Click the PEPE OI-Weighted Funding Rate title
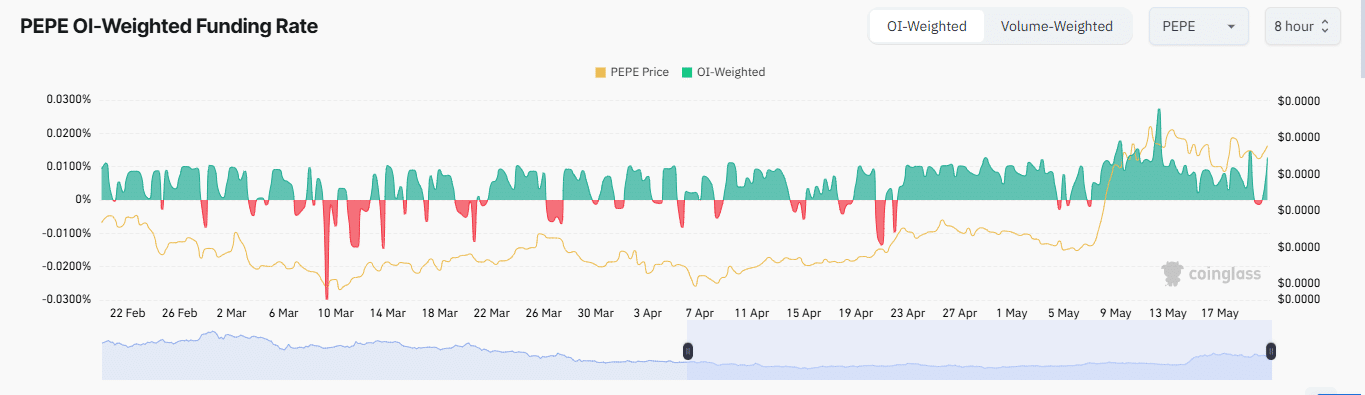The width and height of the screenshot is (1365, 395). [169, 27]
